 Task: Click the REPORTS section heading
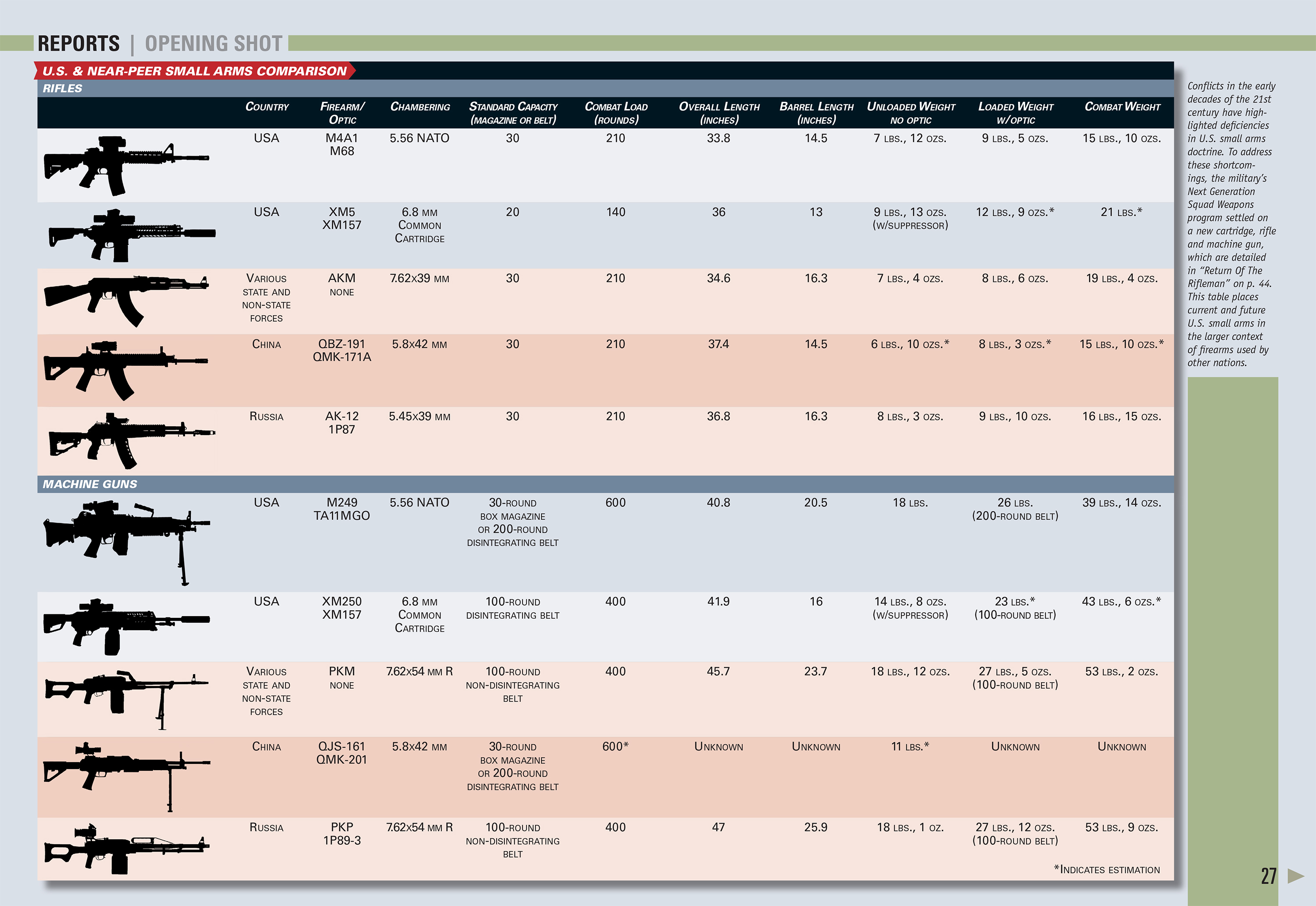(x=79, y=44)
